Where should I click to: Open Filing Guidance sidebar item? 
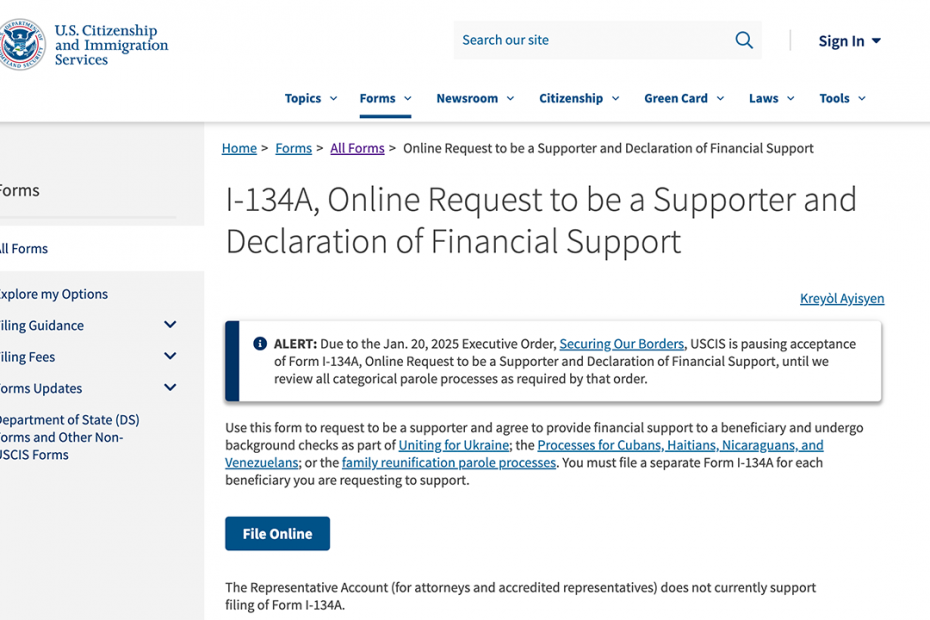[x=42, y=326]
